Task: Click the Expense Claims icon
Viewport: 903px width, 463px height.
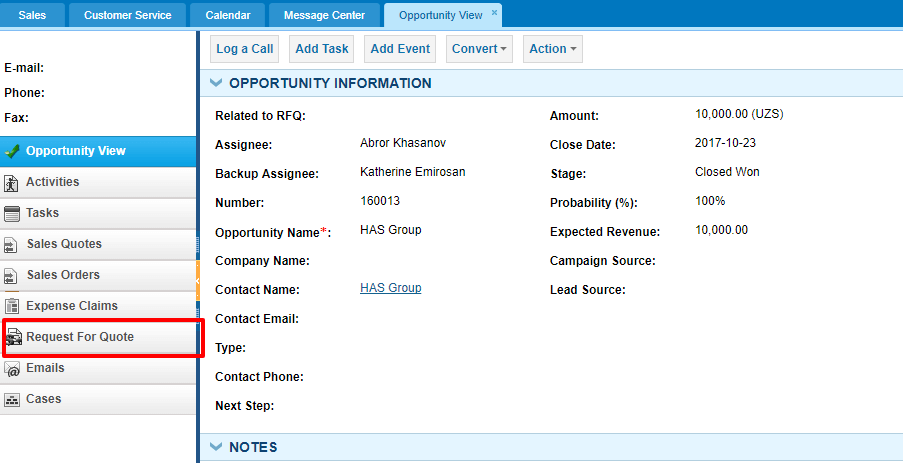Action: tap(12, 306)
